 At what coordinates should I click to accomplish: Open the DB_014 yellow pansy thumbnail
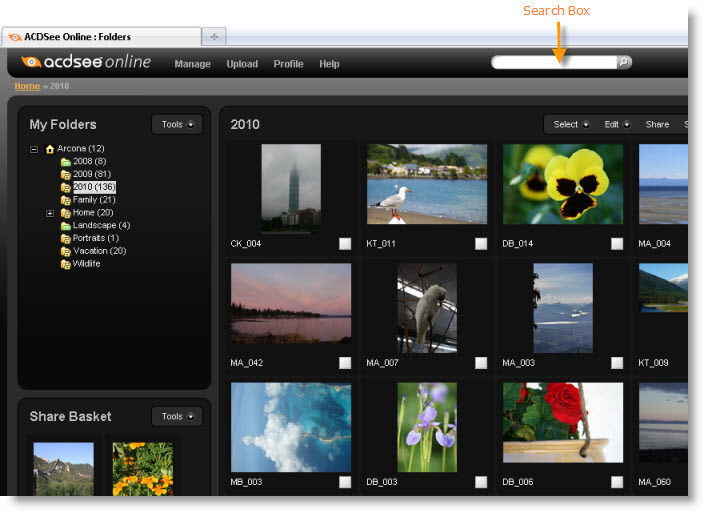point(563,184)
